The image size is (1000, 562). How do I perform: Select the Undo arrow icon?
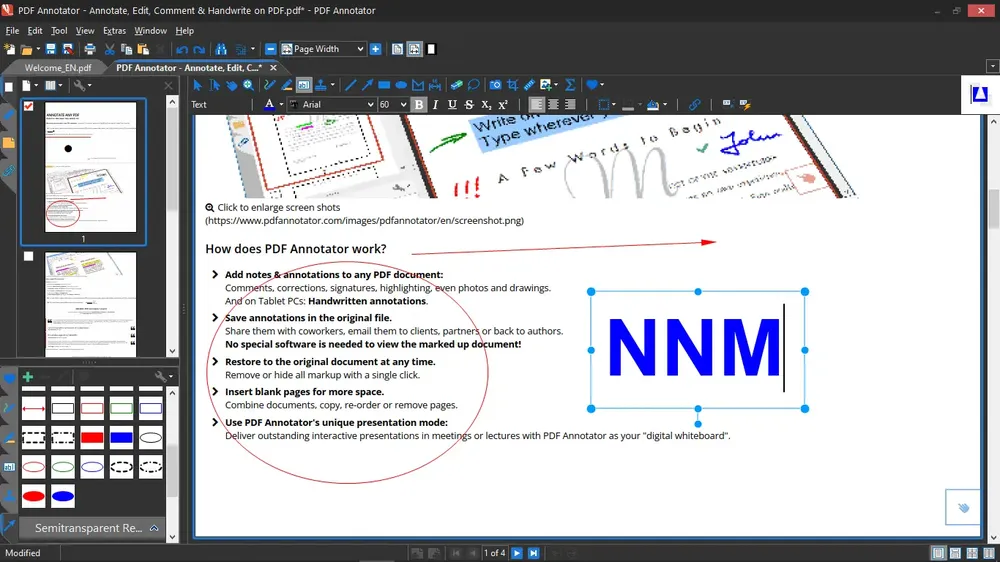pyautogui.click(x=182, y=49)
